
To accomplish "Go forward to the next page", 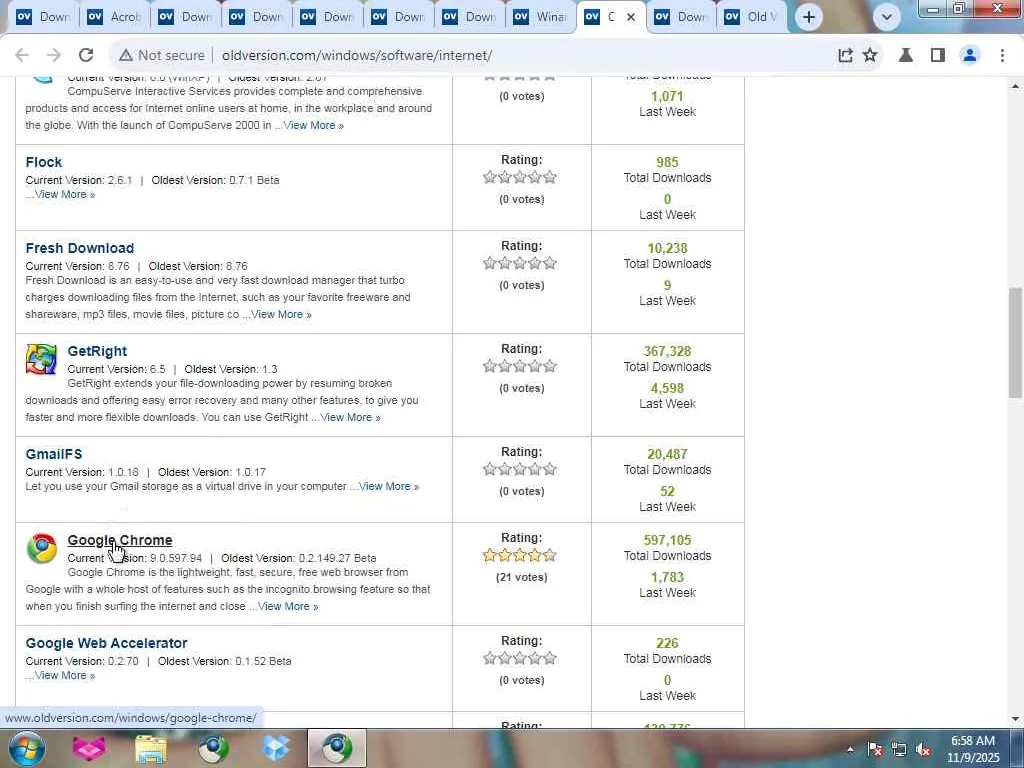I will (54, 56).
